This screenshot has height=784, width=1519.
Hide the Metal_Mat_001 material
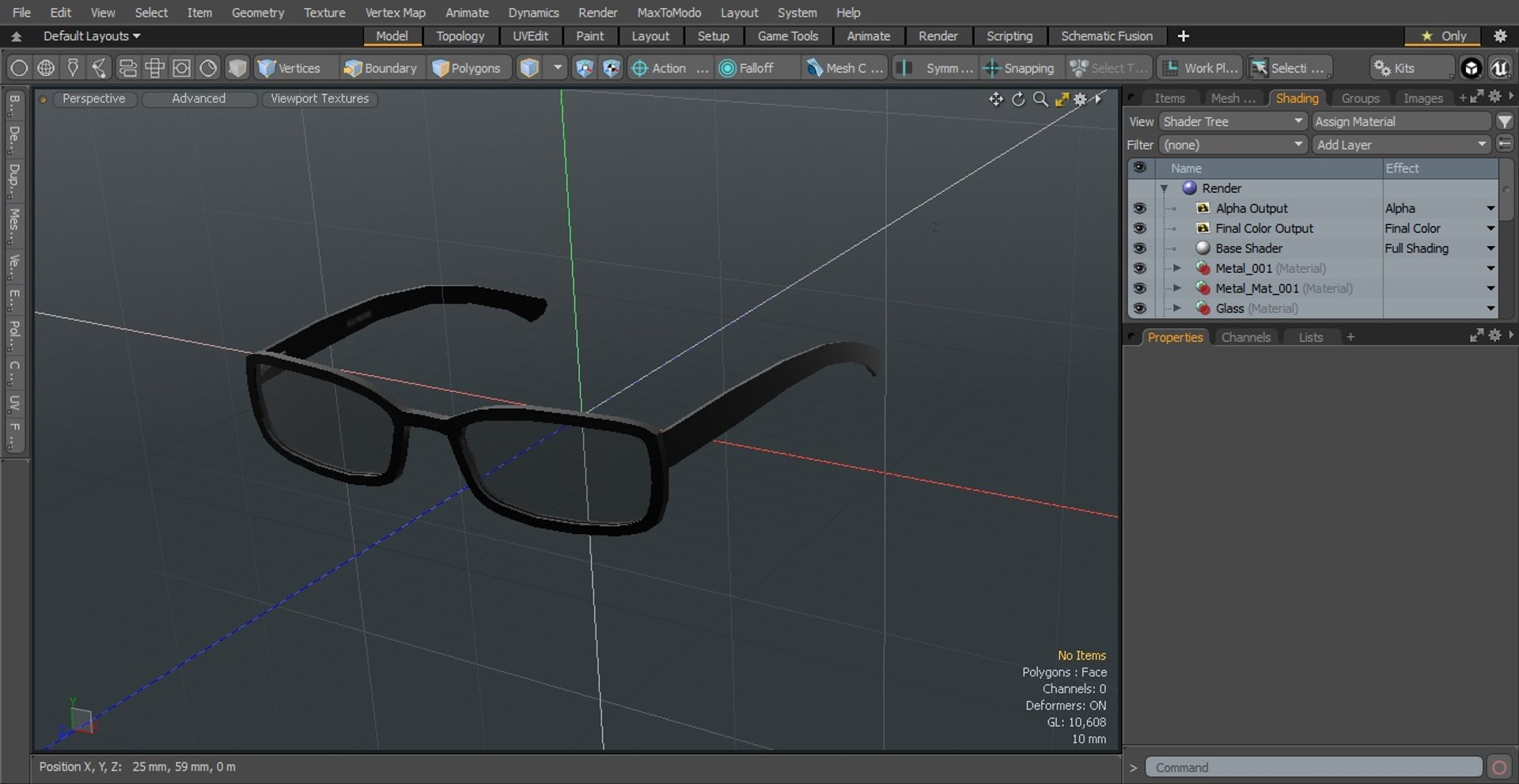(1139, 288)
